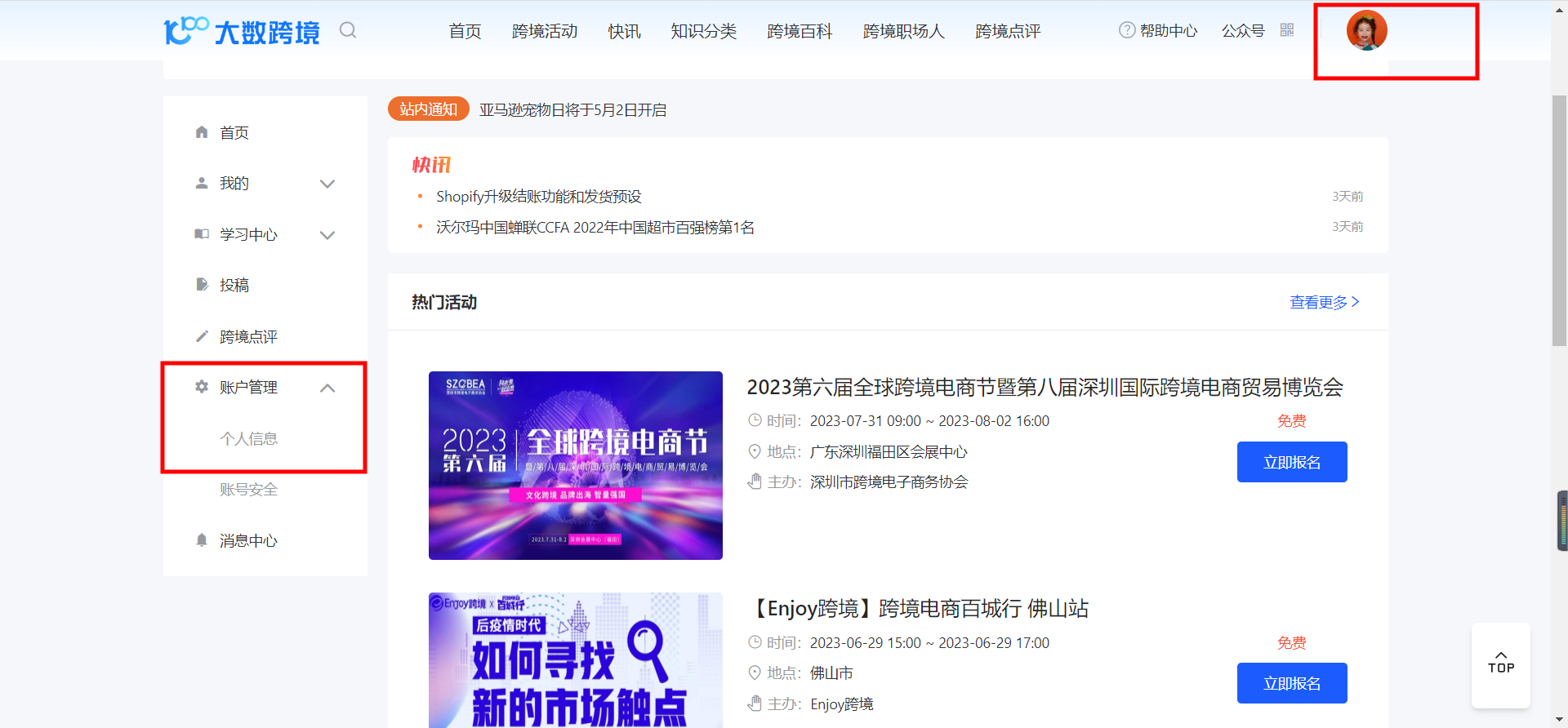Open 跨境活动 in top navigation
The width and height of the screenshot is (1568, 728).
(545, 31)
